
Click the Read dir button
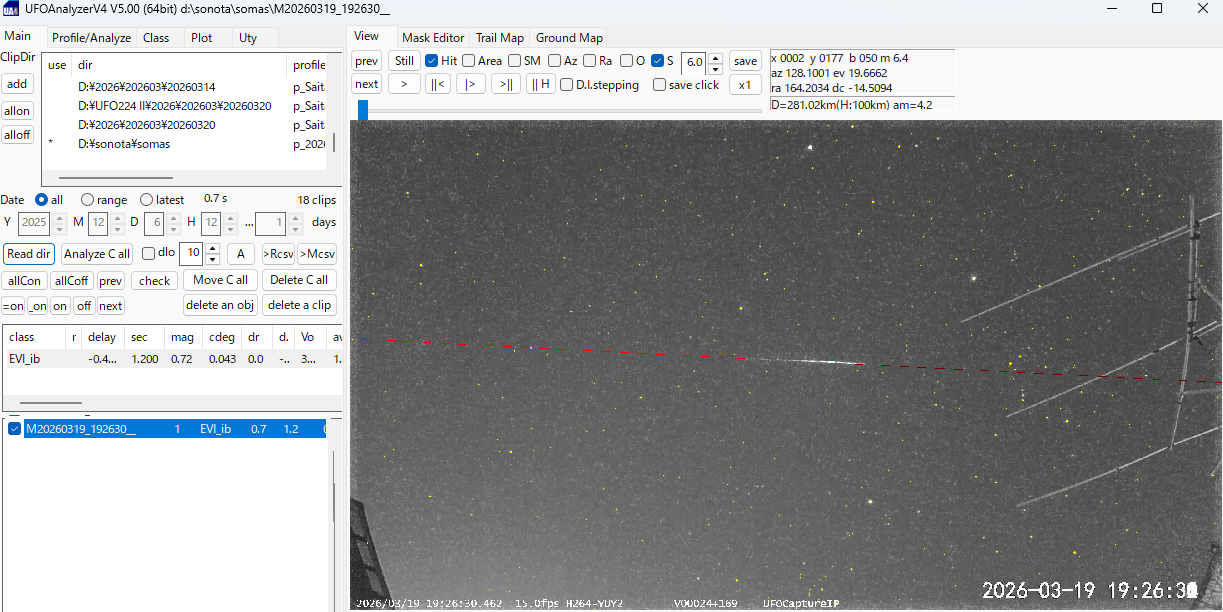point(28,253)
